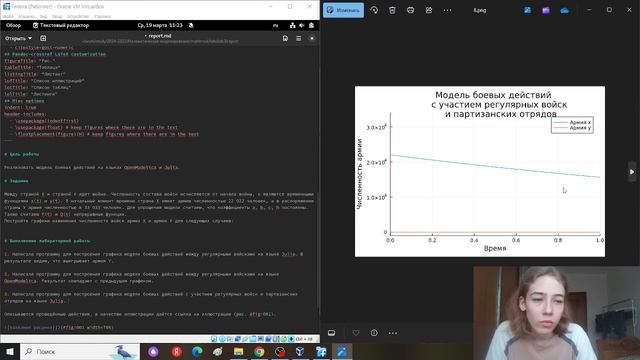Click the Цель работы heading in editor
640x360 pixels.
coord(22,154)
